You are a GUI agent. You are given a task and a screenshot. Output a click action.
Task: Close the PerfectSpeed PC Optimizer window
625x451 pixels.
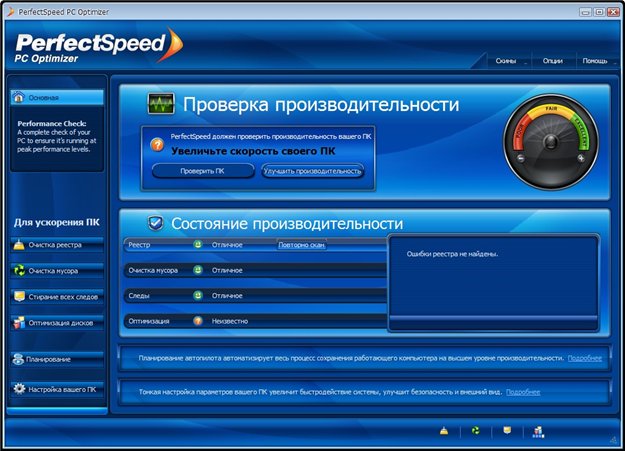(x=613, y=12)
